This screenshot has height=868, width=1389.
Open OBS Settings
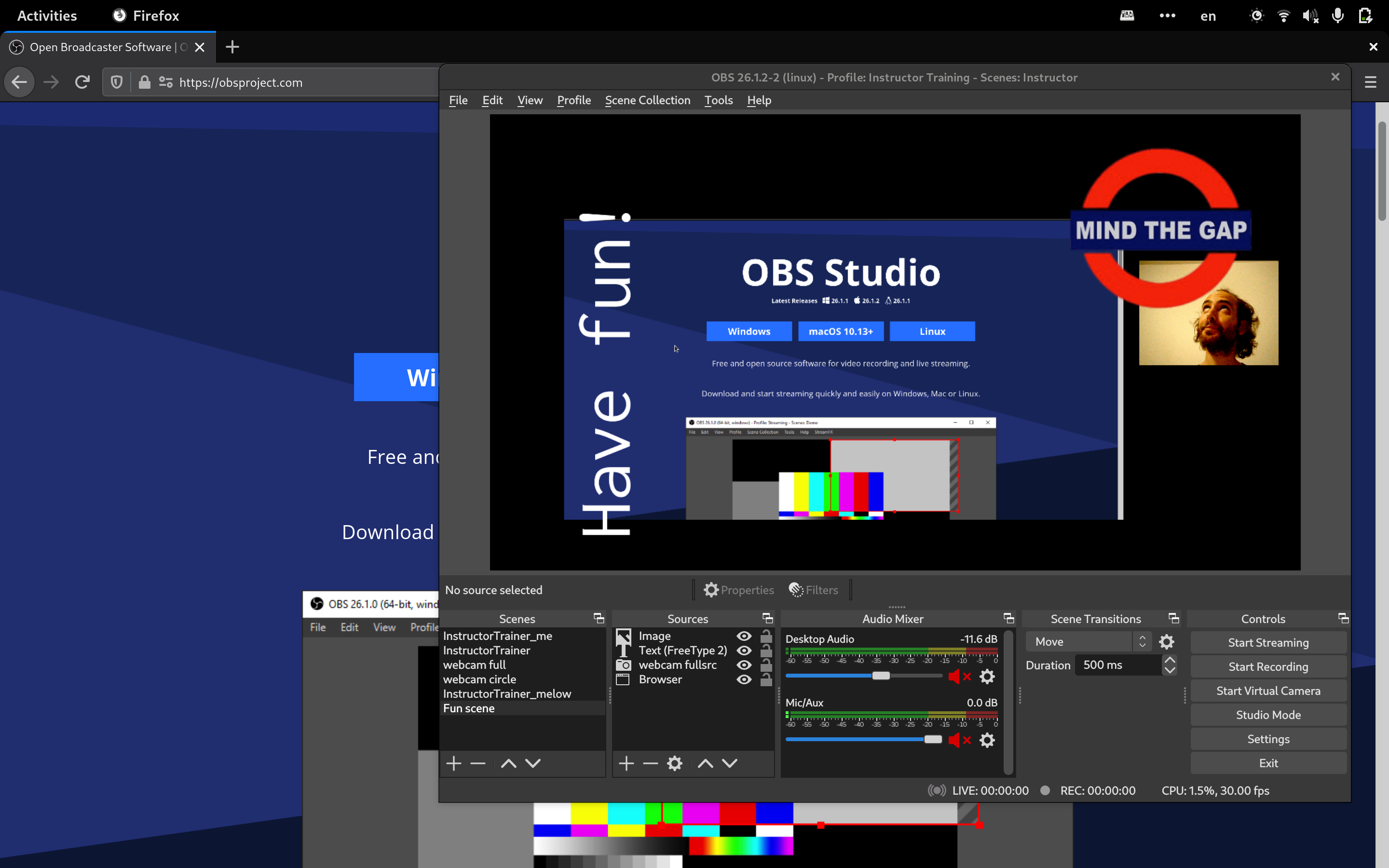click(x=1268, y=739)
